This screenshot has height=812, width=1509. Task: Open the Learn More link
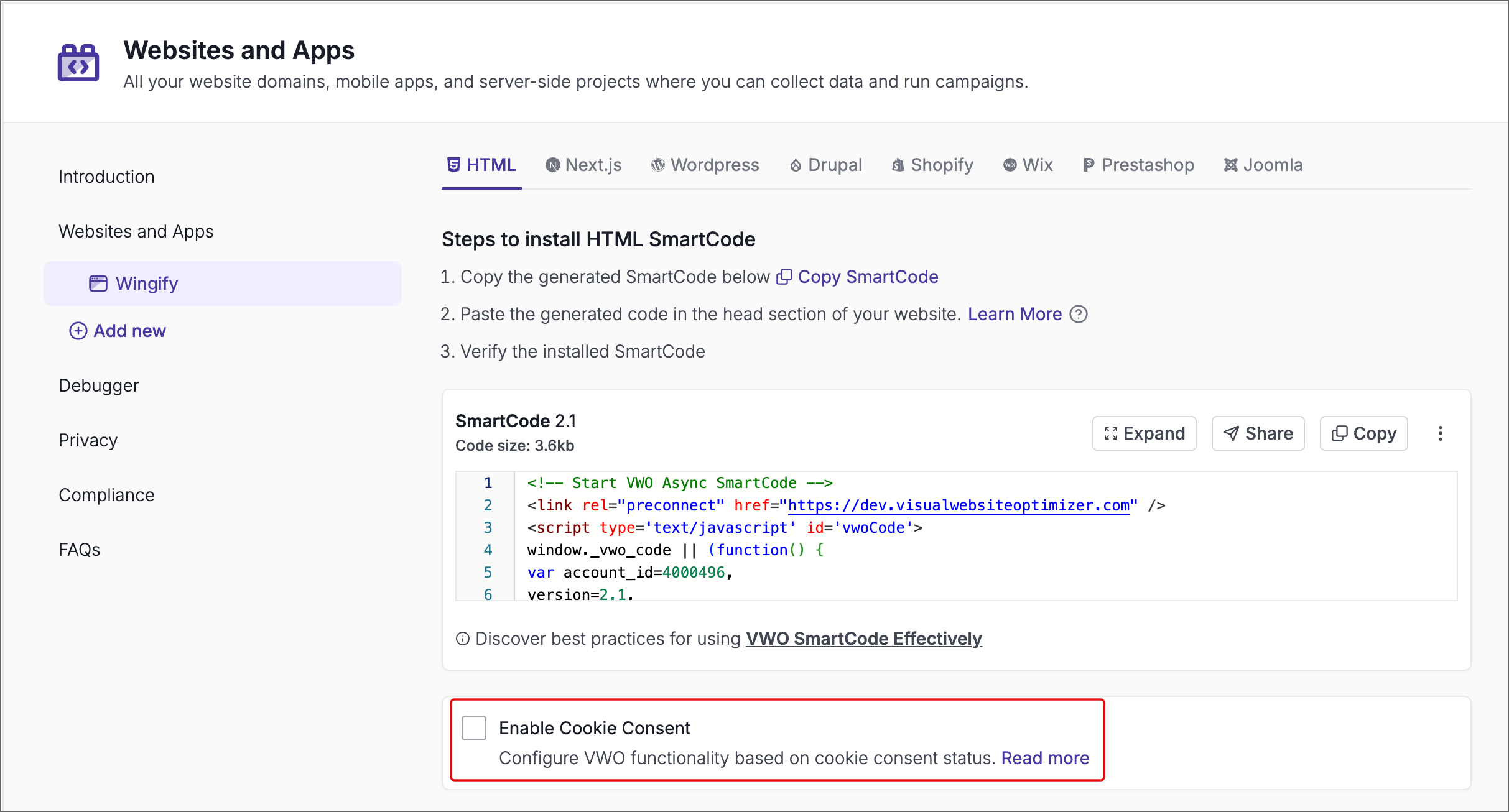pos(1015,314)
